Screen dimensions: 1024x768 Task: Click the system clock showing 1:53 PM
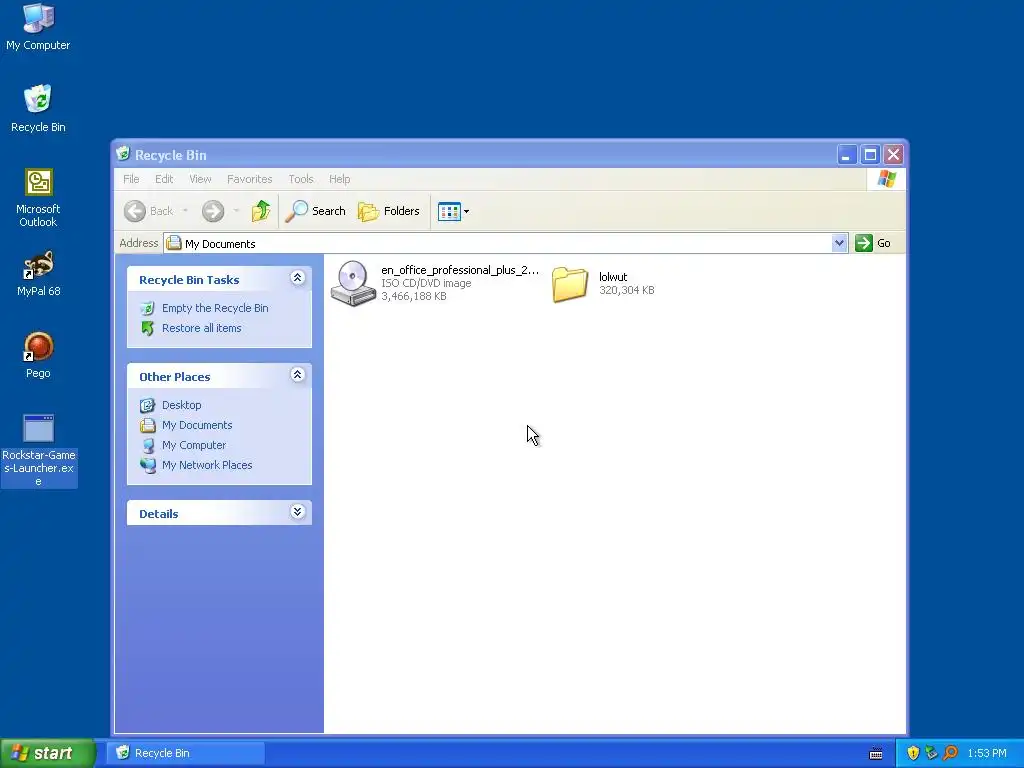[987, 754]
